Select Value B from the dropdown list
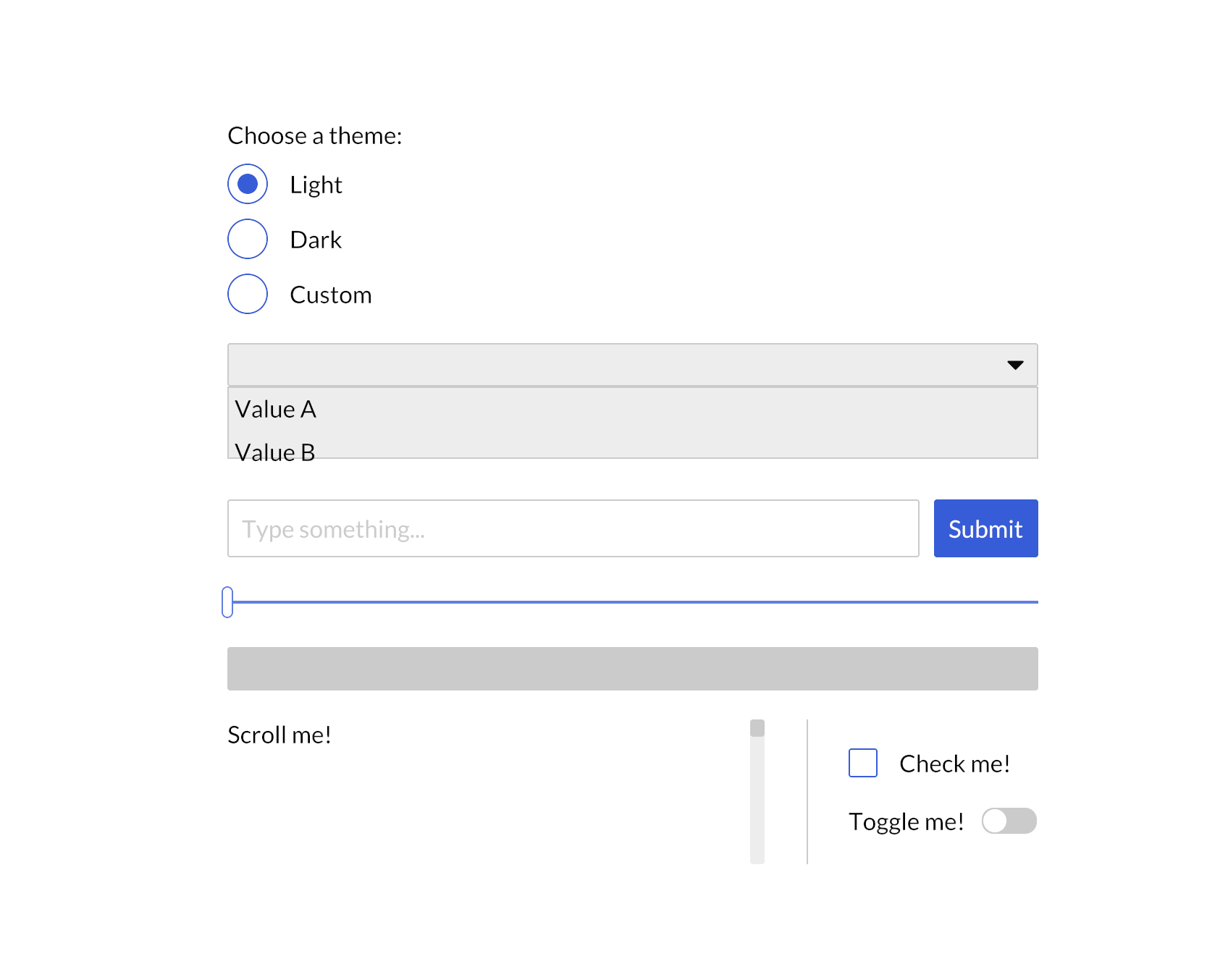The width and height of the screenshot is (1228, 980). 276,452
